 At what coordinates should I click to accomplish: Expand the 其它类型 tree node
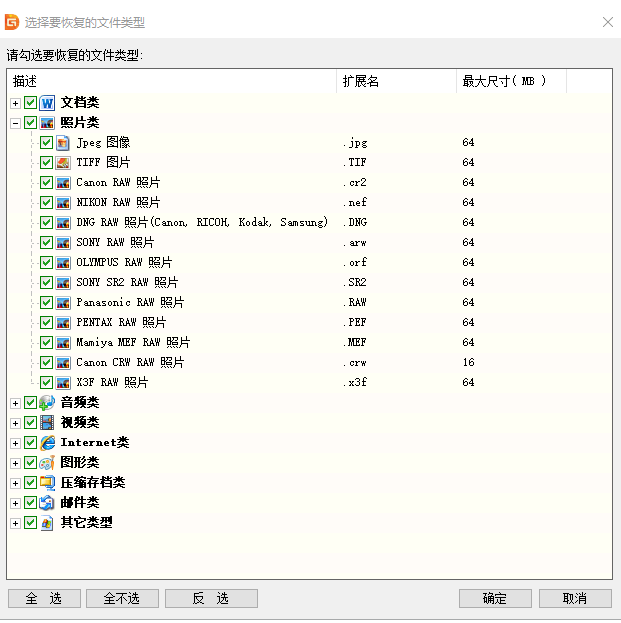coord(15,523)
